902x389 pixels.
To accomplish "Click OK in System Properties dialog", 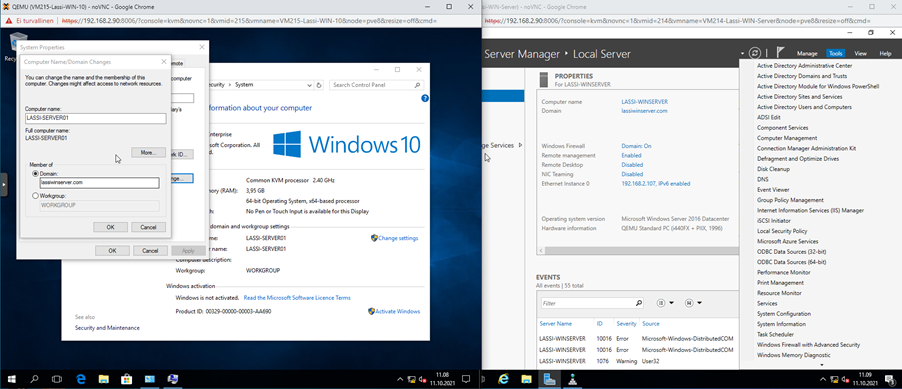I will tap(112, 250).
